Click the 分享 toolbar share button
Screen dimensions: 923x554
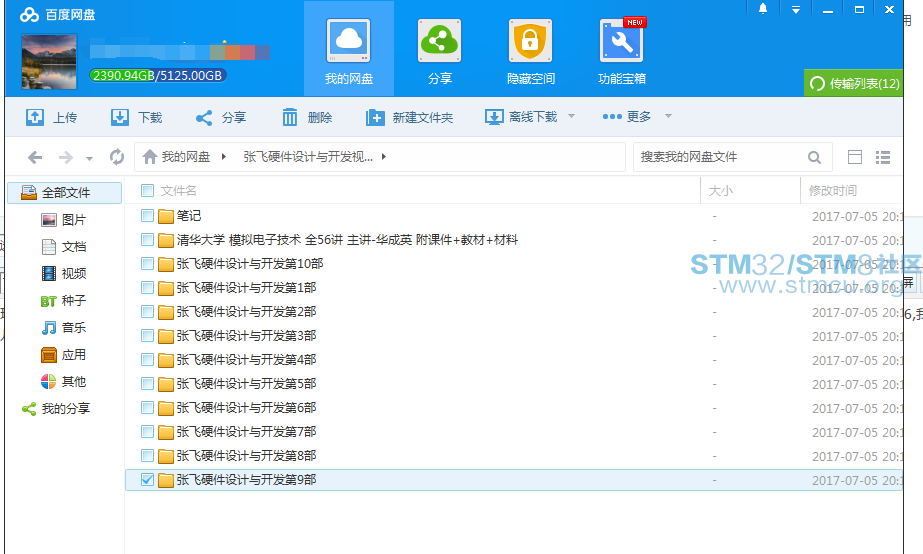point(221,117)
